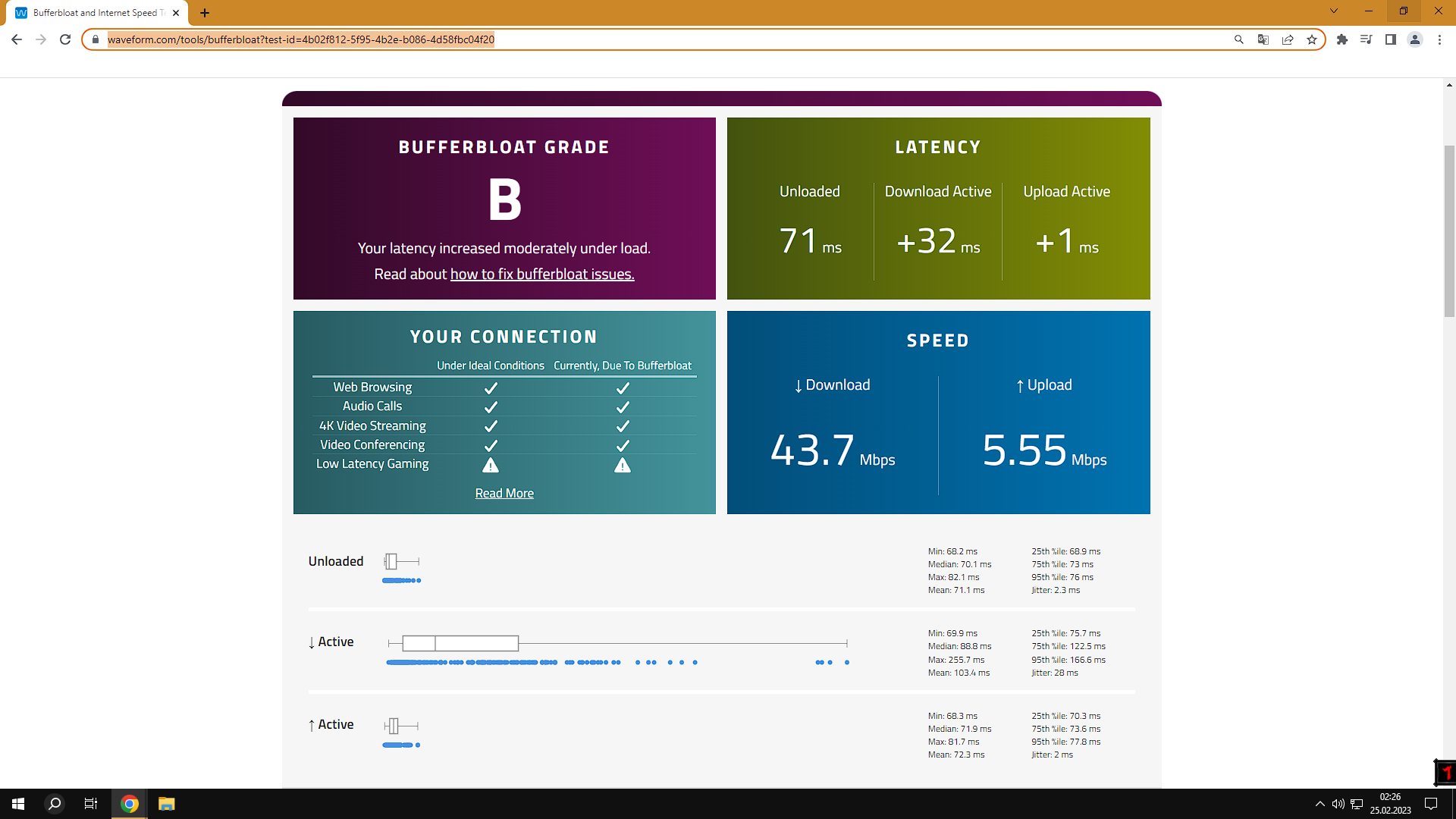
Task: Bookmark this page with the star icon
Action: [1312, 39]
